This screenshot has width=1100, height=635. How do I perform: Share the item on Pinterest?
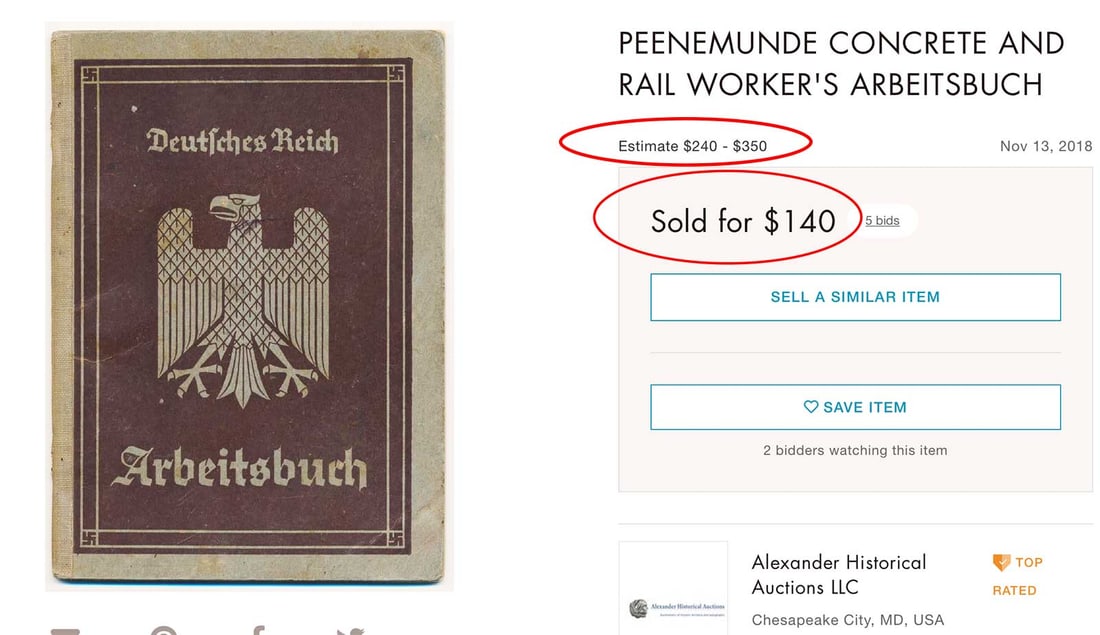tap(163, 631)
